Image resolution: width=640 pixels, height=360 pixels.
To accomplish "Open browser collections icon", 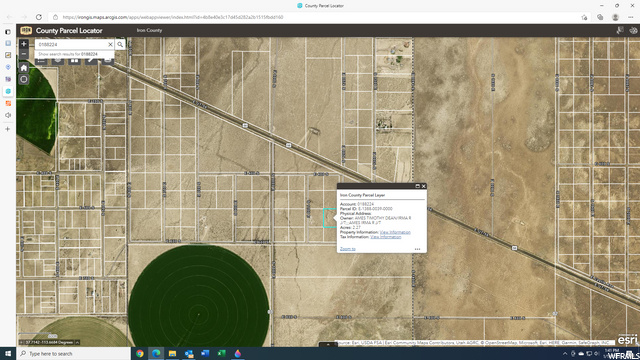I will 600,17.
